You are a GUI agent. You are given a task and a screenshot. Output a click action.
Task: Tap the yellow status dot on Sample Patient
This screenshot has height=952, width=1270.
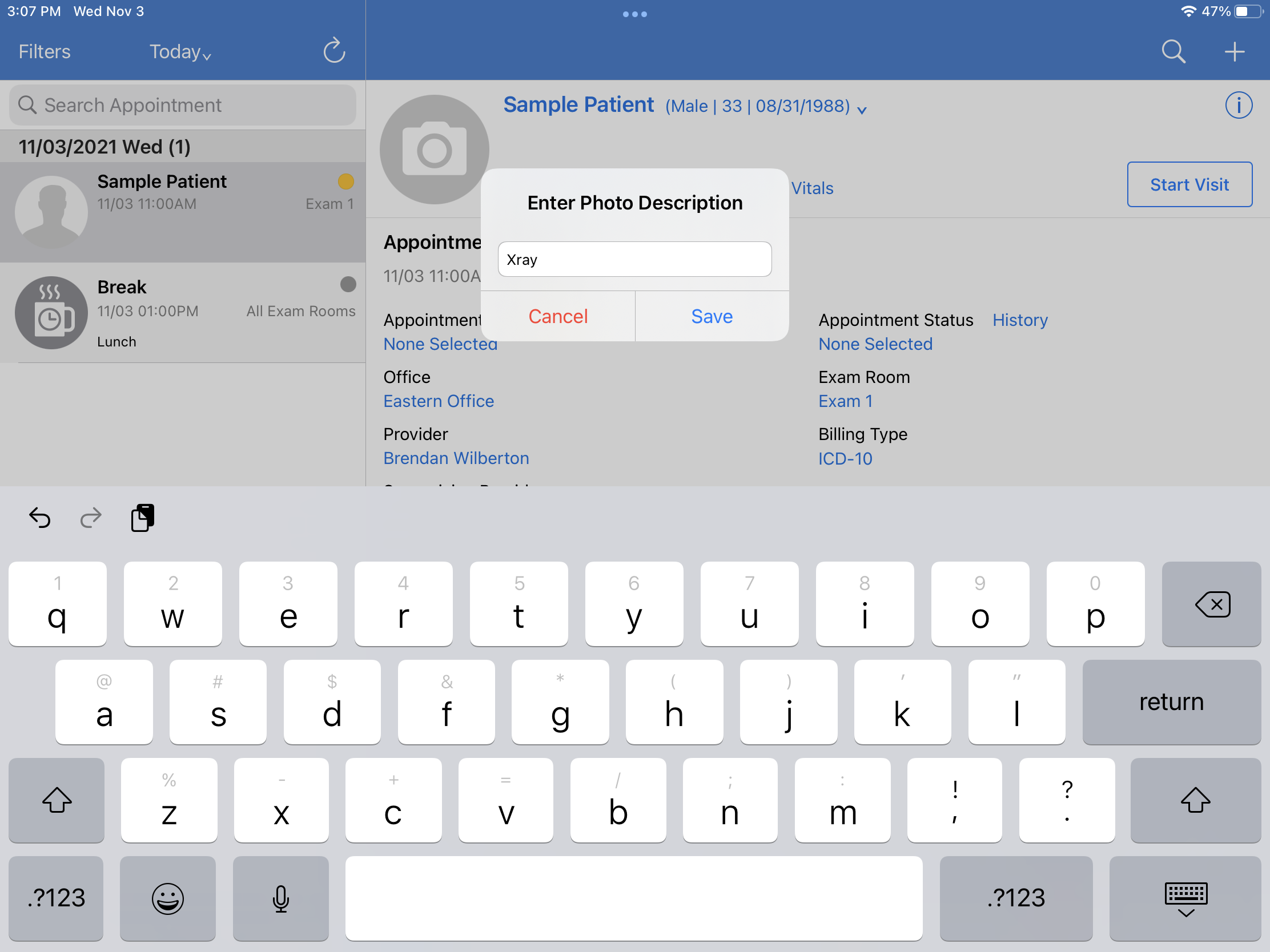point(345,181)
